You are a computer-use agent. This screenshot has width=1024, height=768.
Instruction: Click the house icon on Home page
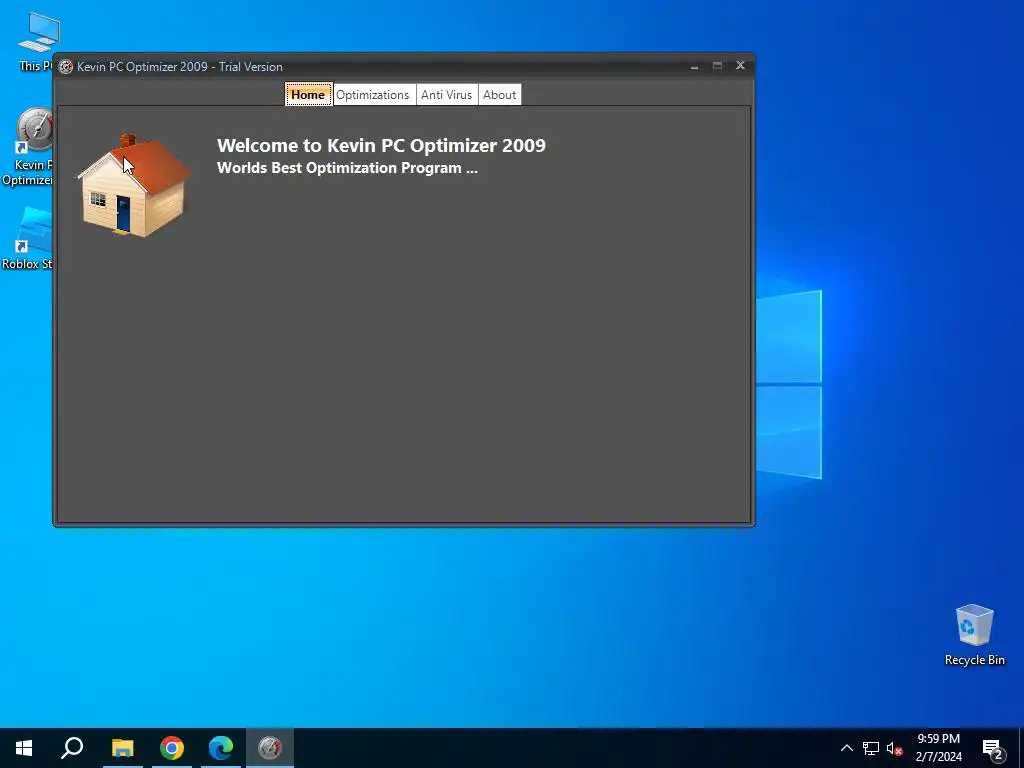[135, 186]
